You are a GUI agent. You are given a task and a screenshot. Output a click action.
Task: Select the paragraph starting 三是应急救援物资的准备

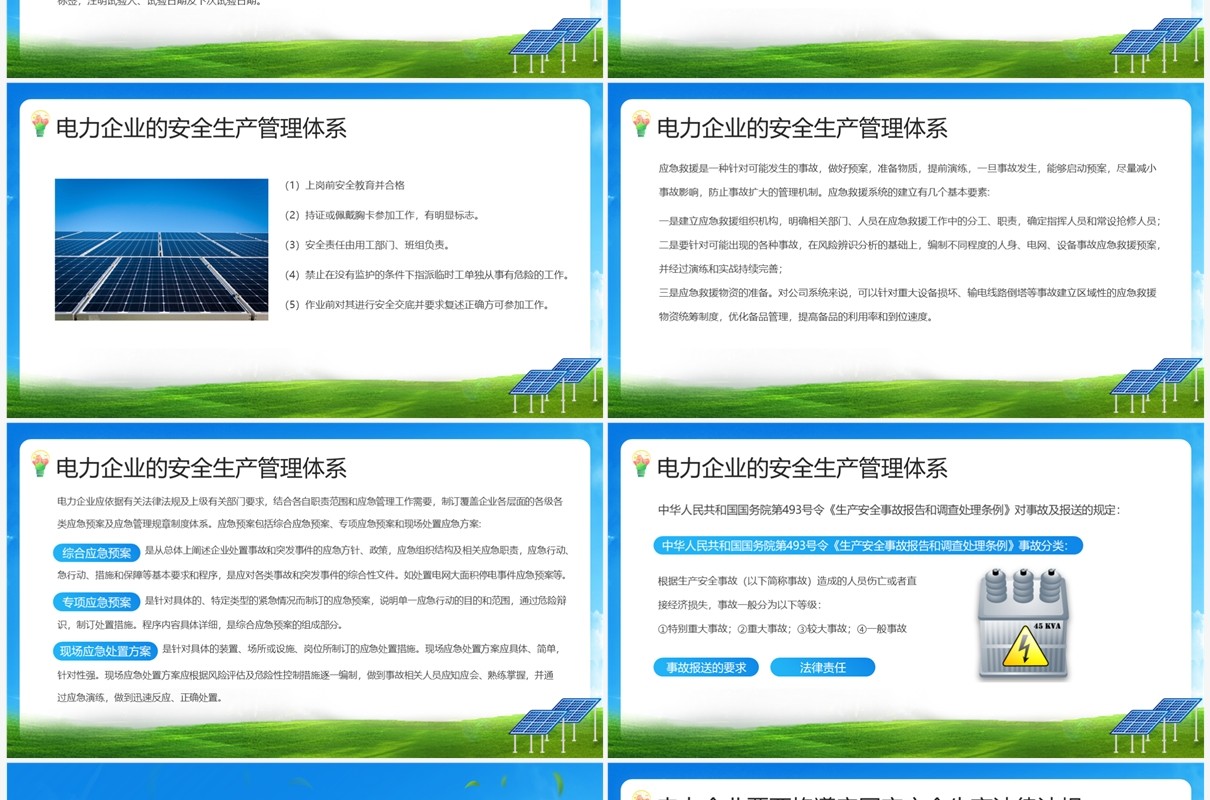click(907, 305)
